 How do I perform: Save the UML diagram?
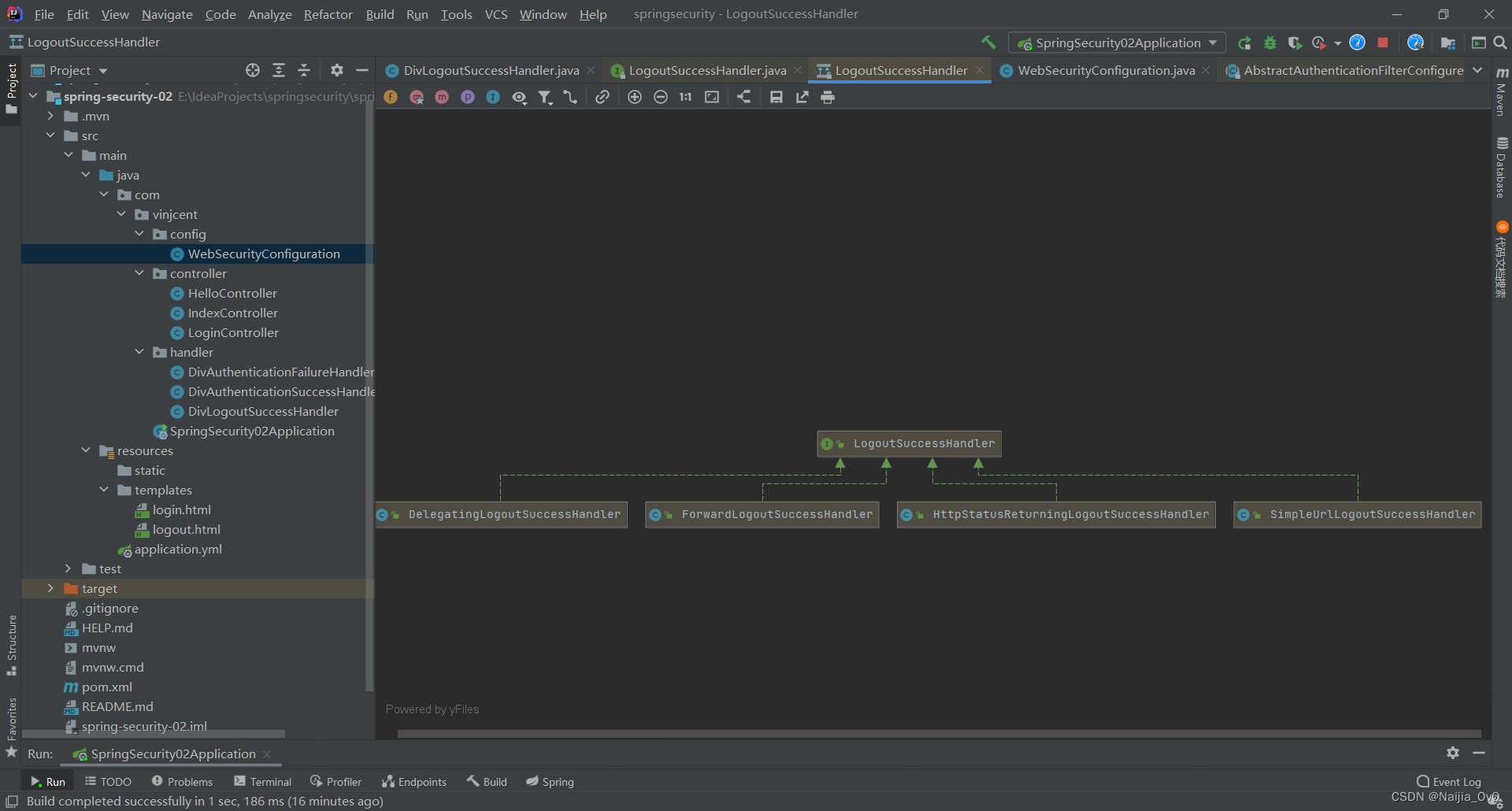click(776, 97)
